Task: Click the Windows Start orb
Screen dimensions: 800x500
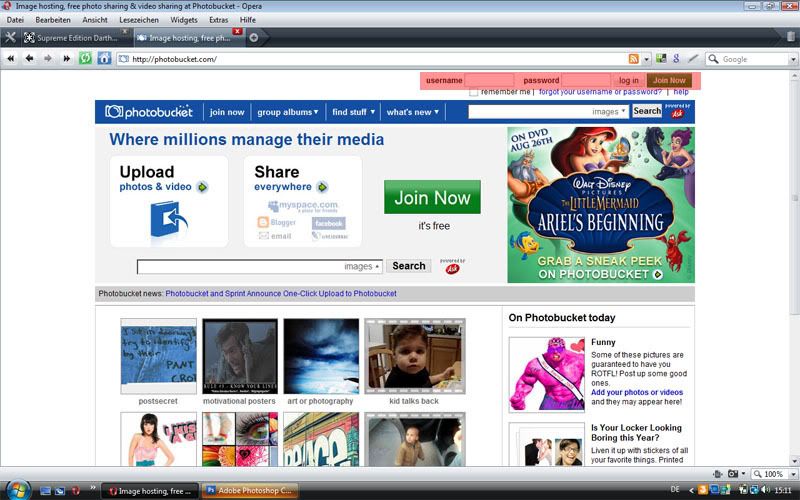Action: 18,490
